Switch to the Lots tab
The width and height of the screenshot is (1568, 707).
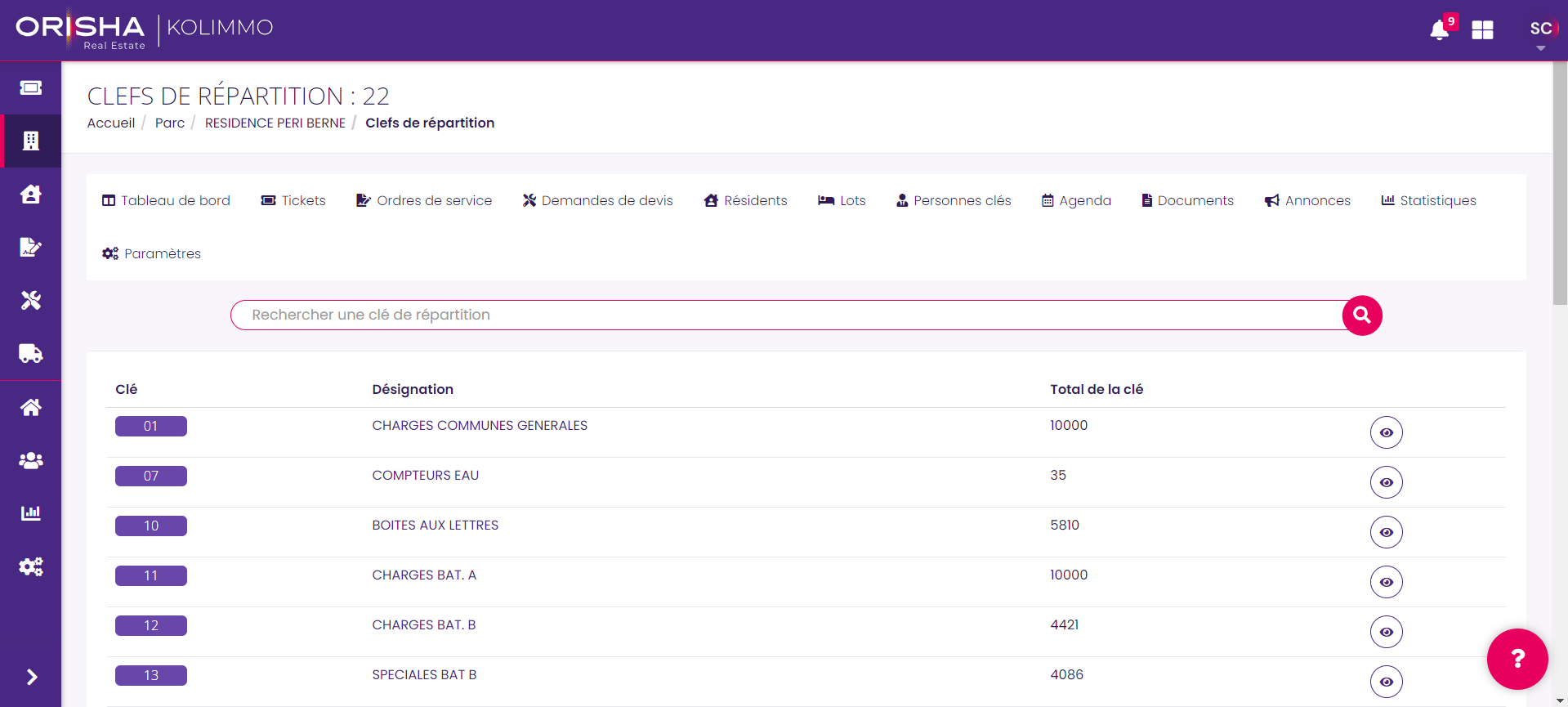coord(842,200)
